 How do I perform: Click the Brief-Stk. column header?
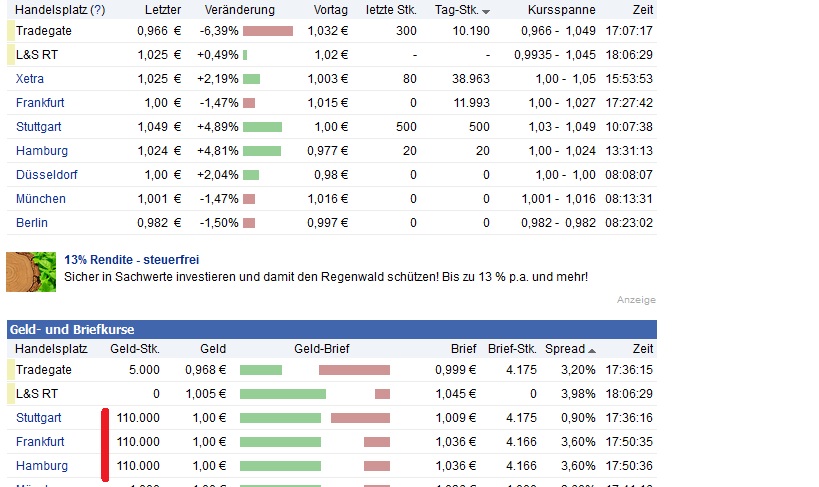point(512,349)
